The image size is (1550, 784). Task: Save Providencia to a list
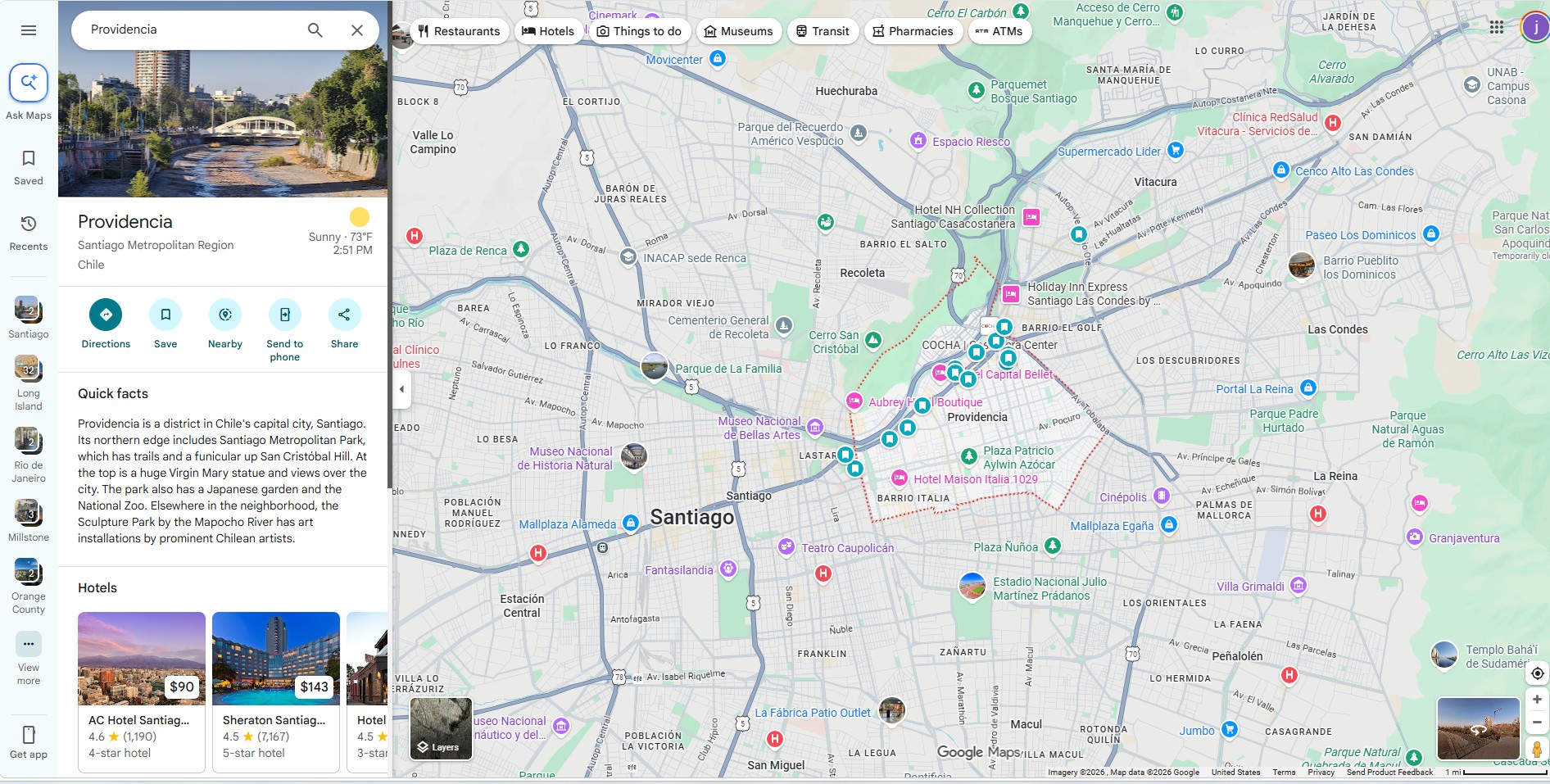(x=165, y=315)
